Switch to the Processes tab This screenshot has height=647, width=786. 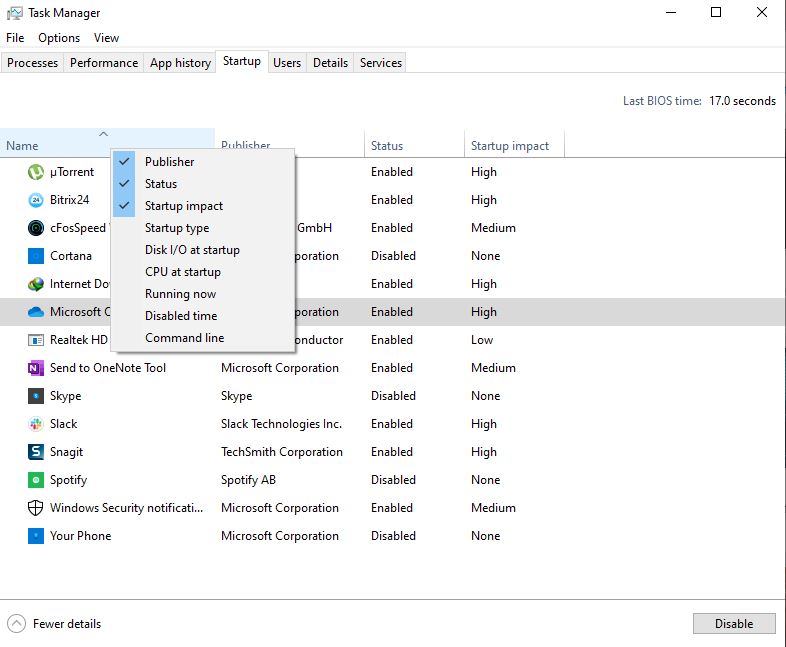[x=32, y=63]
